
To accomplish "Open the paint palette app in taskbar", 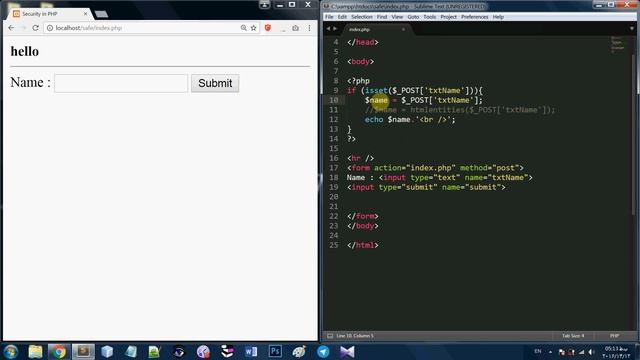I will pyautogui.click(x=299, y=351).
